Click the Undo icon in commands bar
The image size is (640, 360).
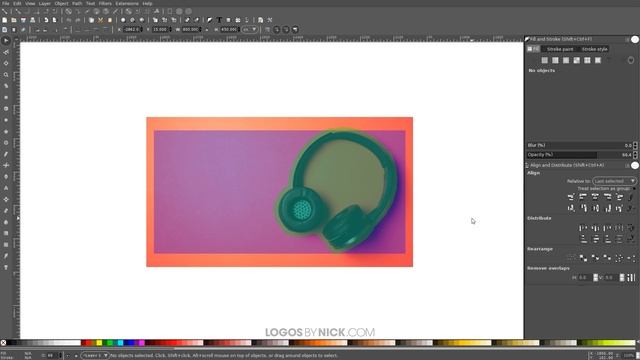coord(69,20)
